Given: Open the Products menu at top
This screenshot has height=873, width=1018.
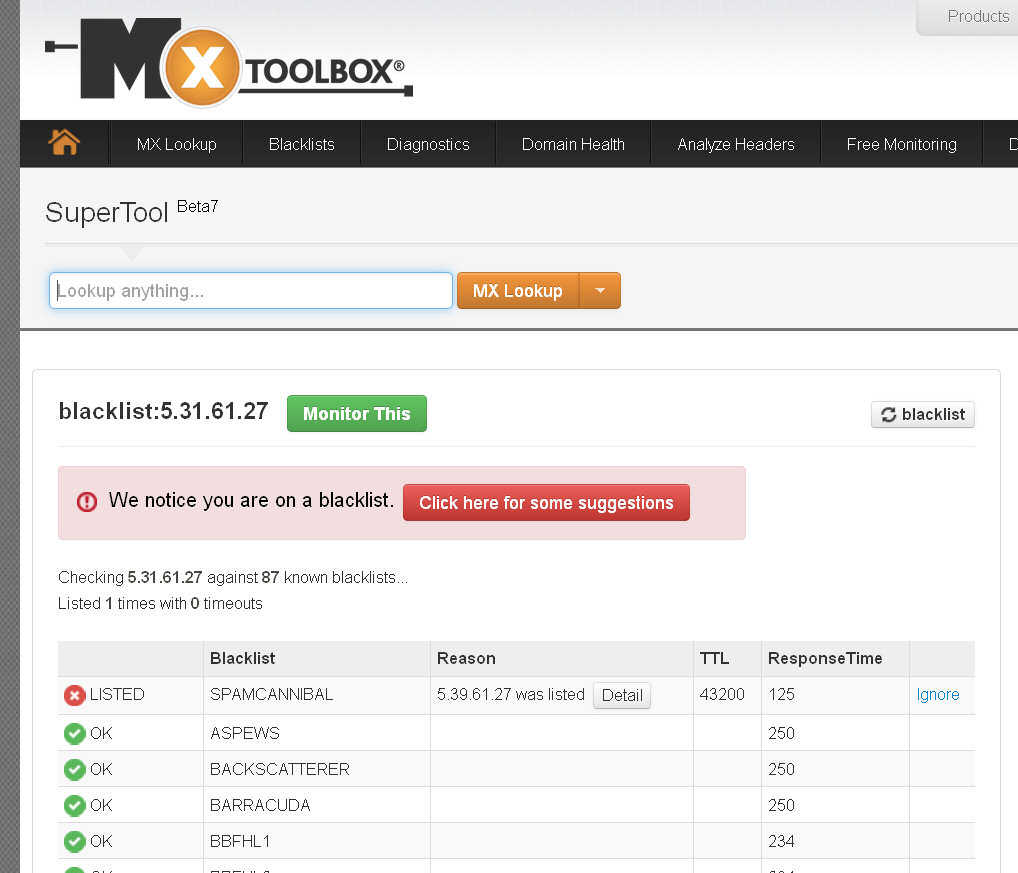Looking at the screenshot, I should pos(977,16).
